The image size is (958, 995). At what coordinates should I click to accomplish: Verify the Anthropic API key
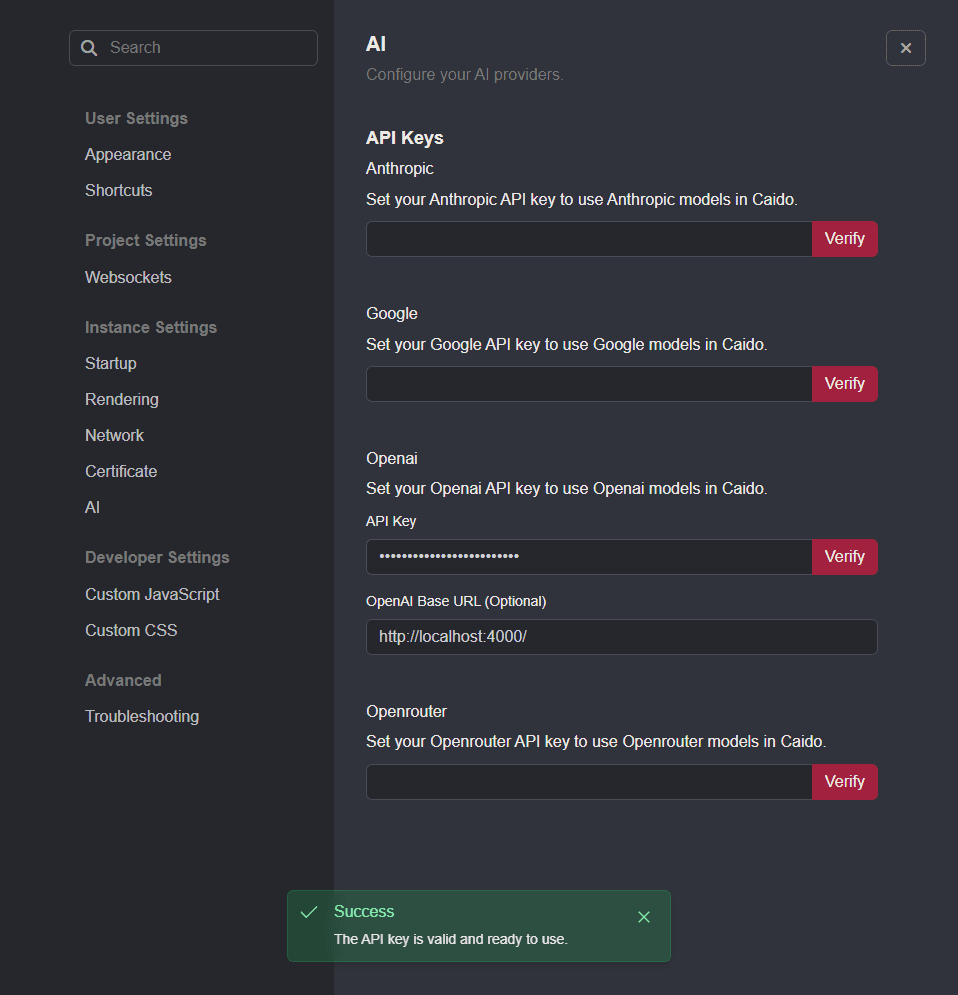pos(844,239)
